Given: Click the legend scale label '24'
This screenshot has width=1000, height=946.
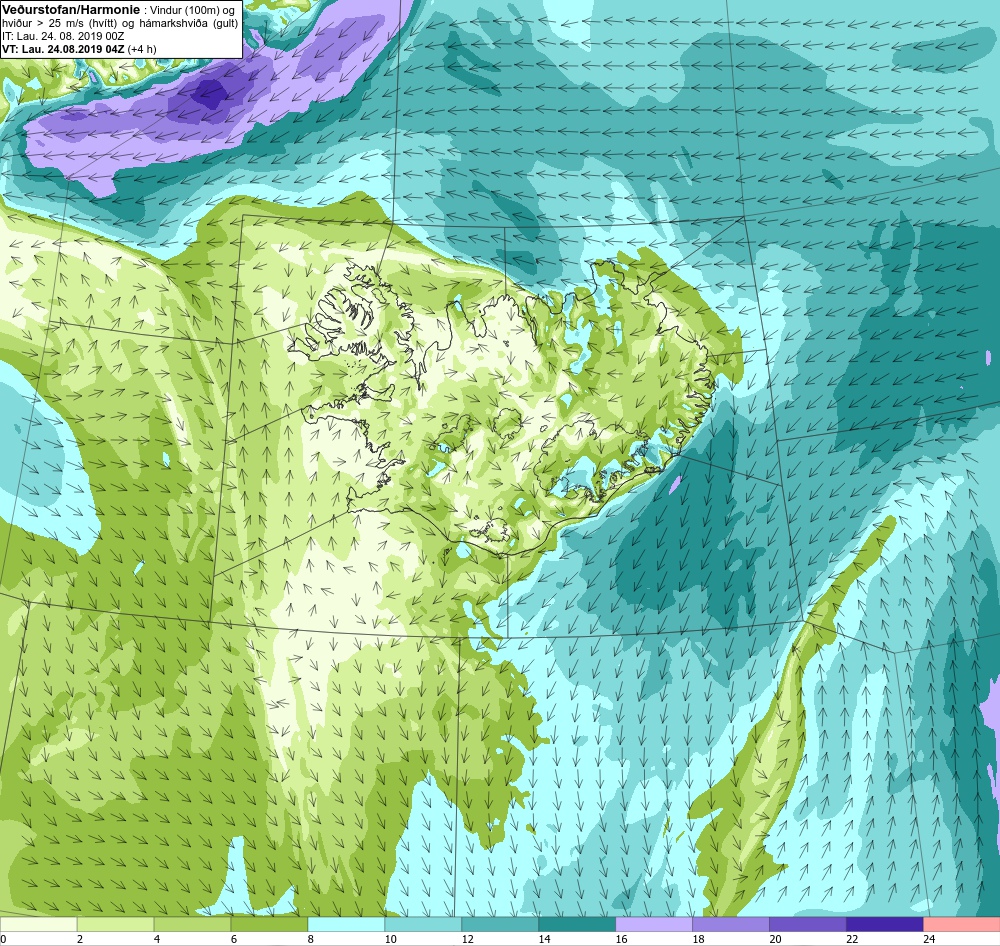Looking at the screenshot, I should click(929, 939).
